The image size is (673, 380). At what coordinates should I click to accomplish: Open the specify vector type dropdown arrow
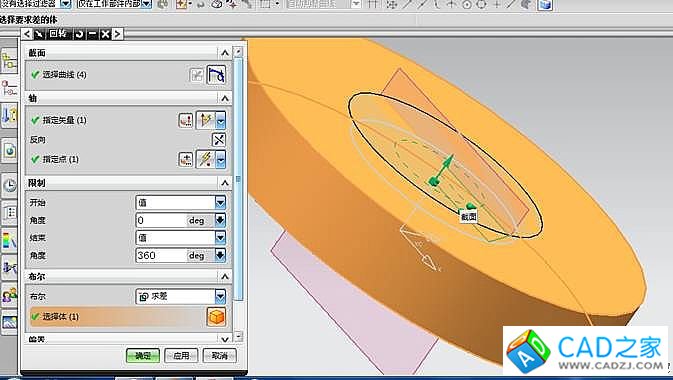221,120
